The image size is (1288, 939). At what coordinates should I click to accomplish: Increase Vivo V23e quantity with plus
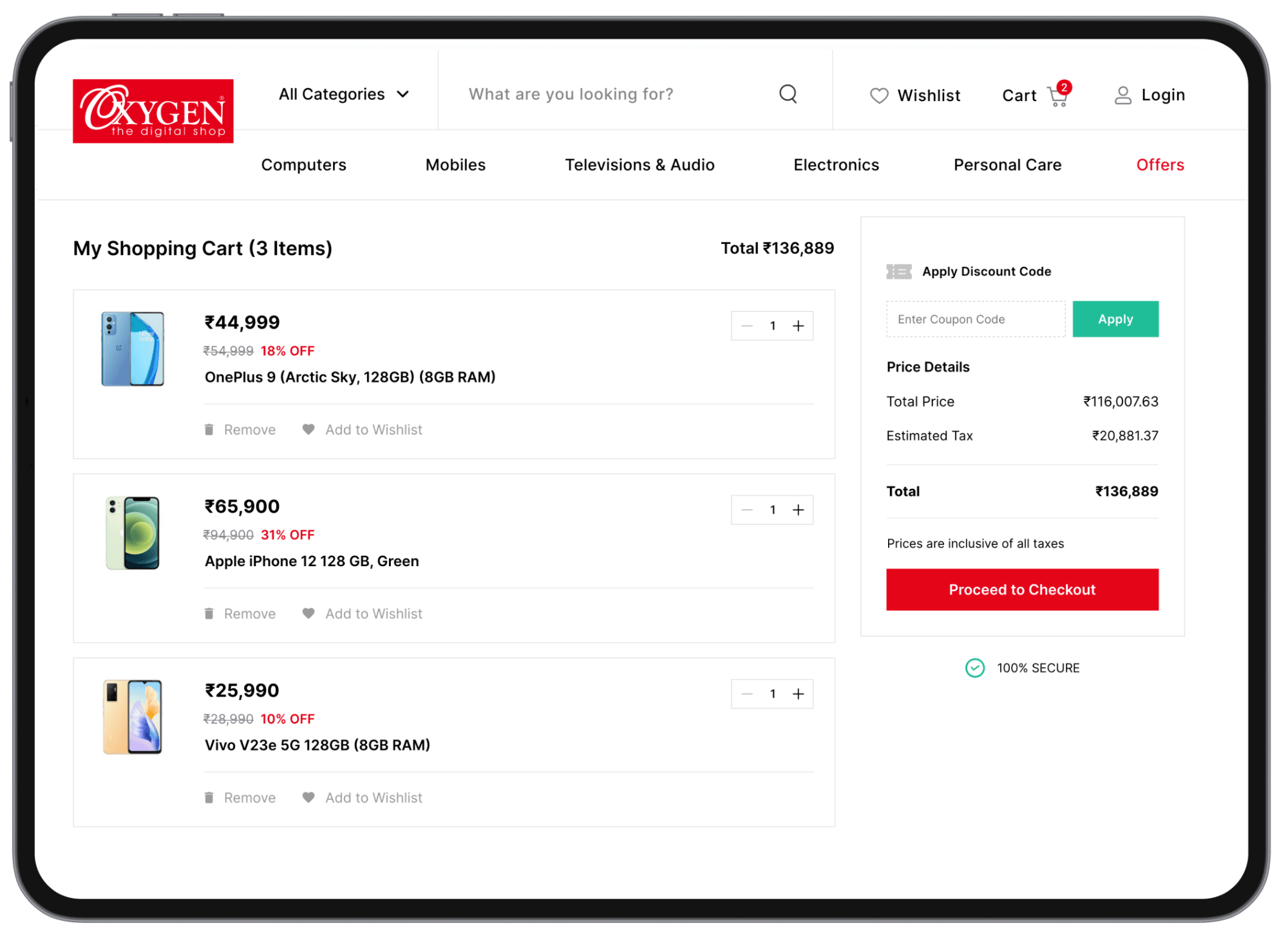tap(798, 694)
